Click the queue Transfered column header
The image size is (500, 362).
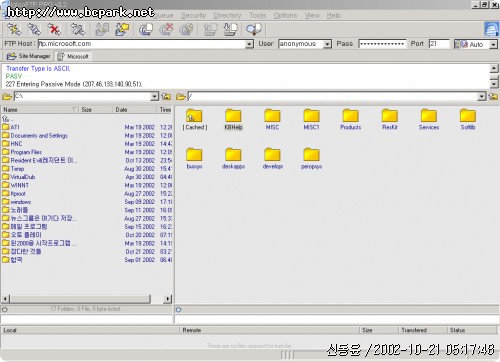[422, 330]
